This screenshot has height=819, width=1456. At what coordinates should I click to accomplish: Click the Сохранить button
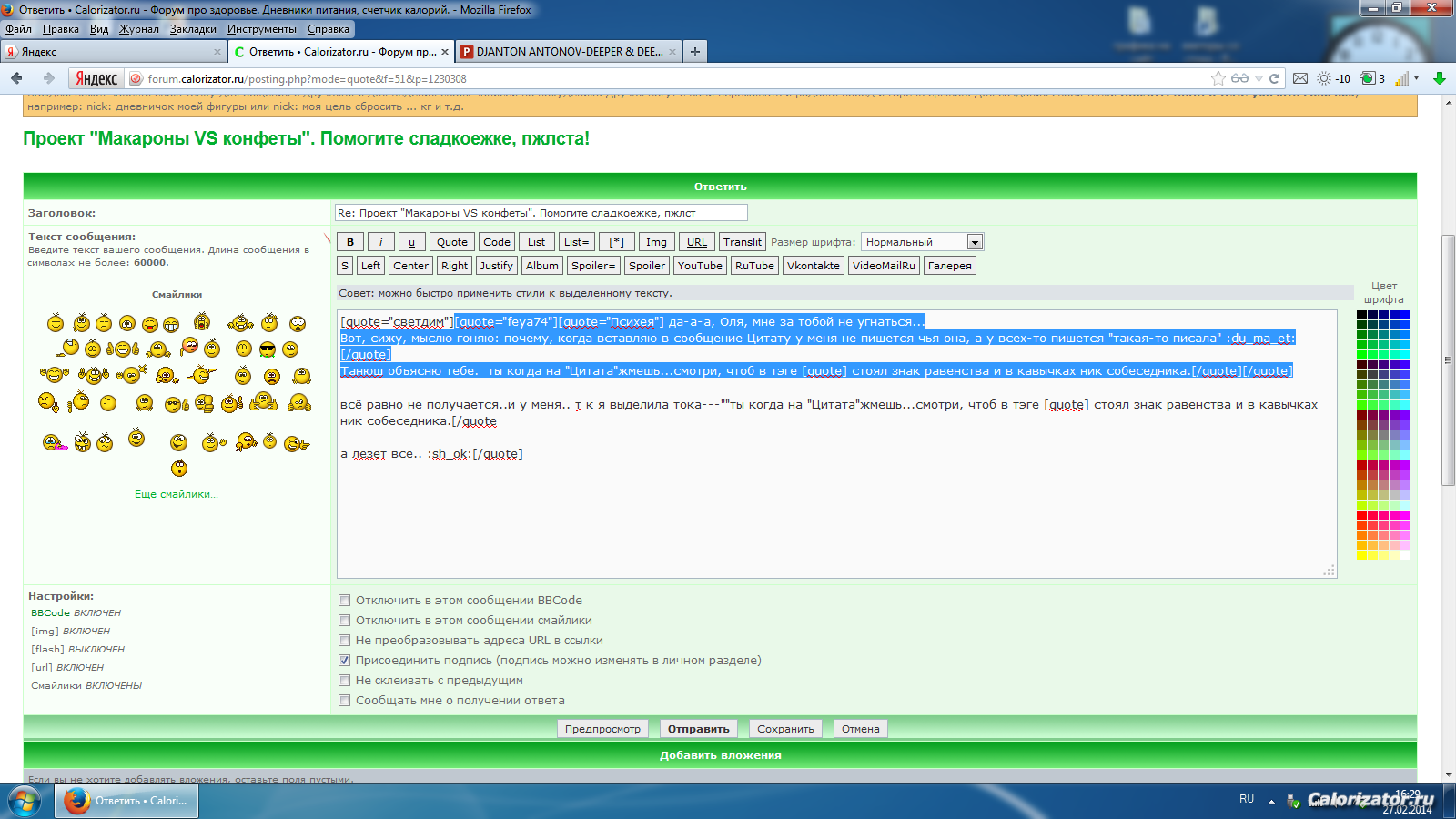pyautogui.click(x=785, y=729)
